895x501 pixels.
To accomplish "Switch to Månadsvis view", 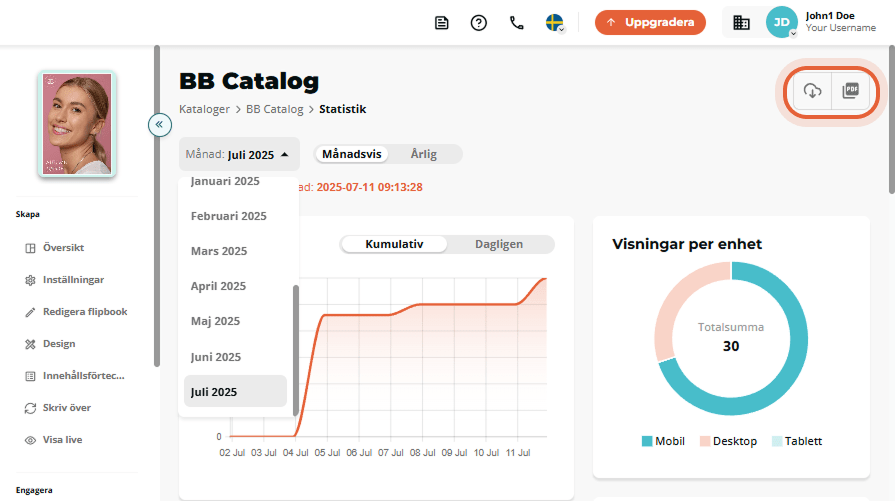I will tap(352, 154).
